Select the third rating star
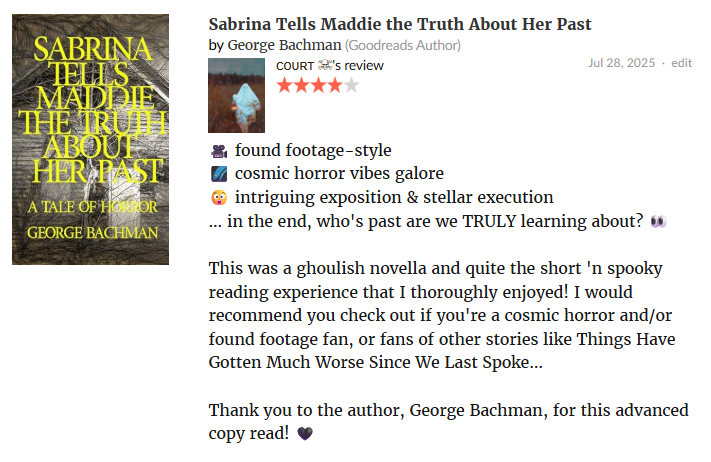The image size is (711, 462). [x=318, y=85]
